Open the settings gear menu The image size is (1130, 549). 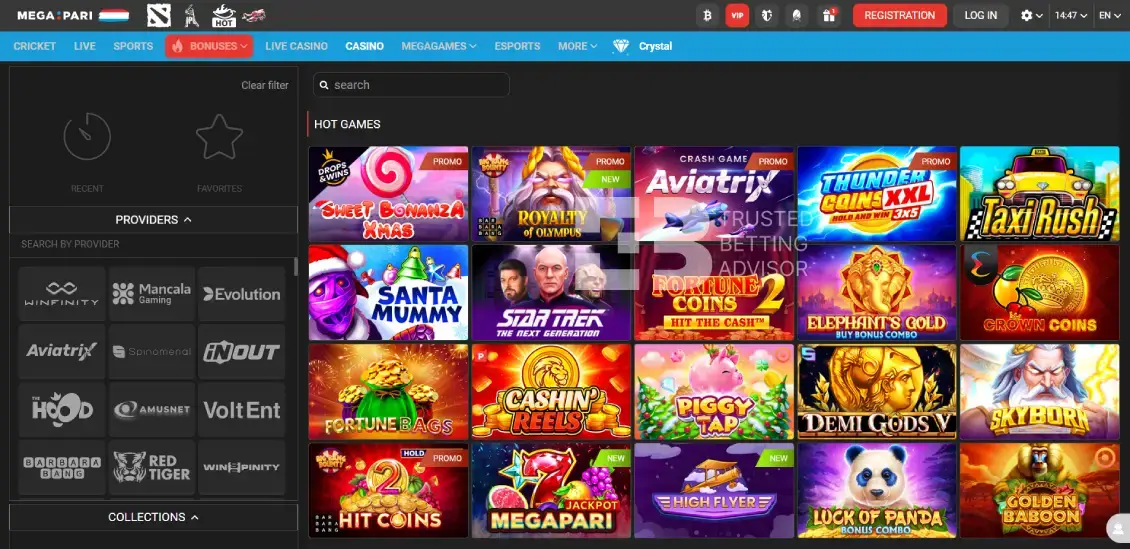pyautogui.click(x=1031, y=15)
